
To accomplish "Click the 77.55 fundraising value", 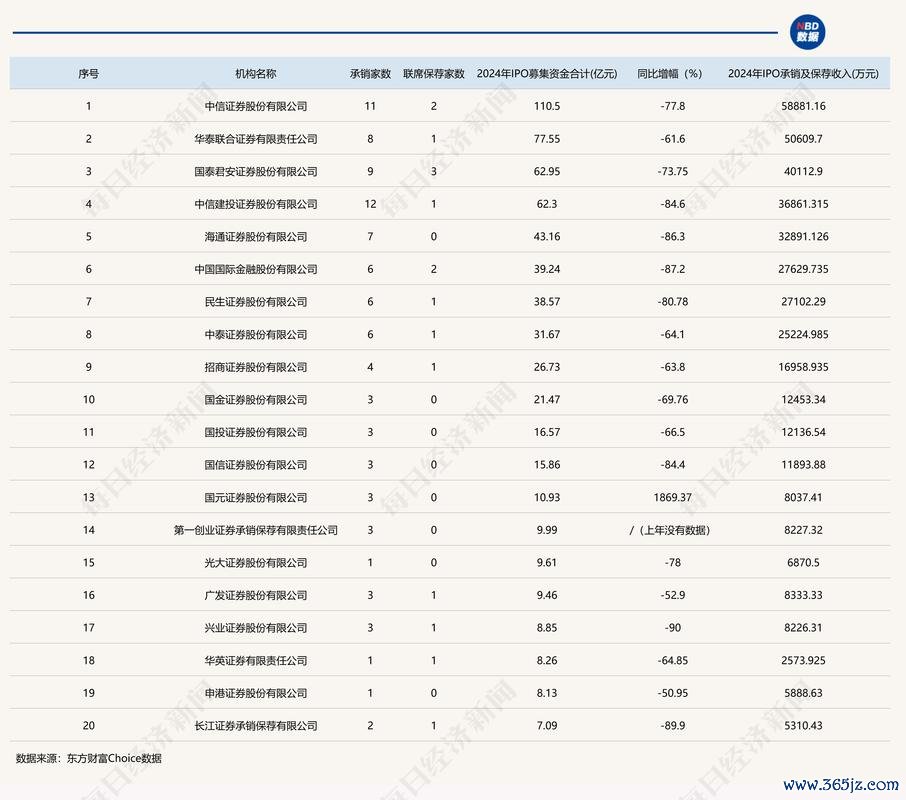I will [547, 139].
